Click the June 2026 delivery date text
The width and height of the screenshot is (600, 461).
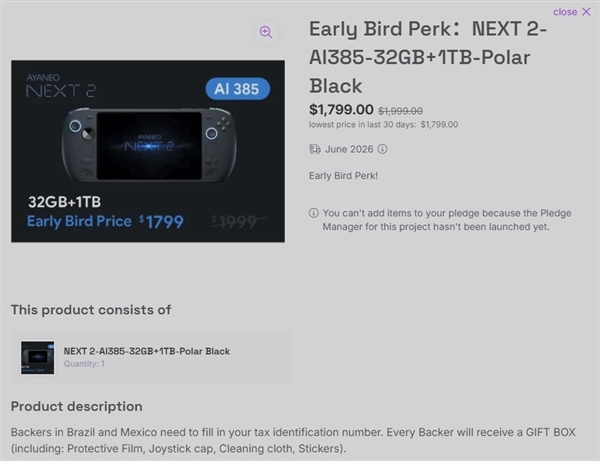tap(349, 149)
